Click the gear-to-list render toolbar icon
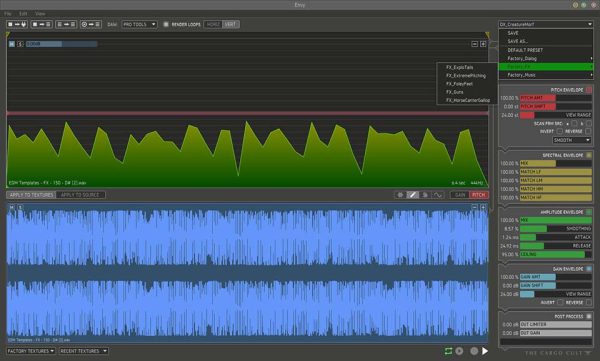The width and height of the screenshot is (600, 361). tap(91, 24)
